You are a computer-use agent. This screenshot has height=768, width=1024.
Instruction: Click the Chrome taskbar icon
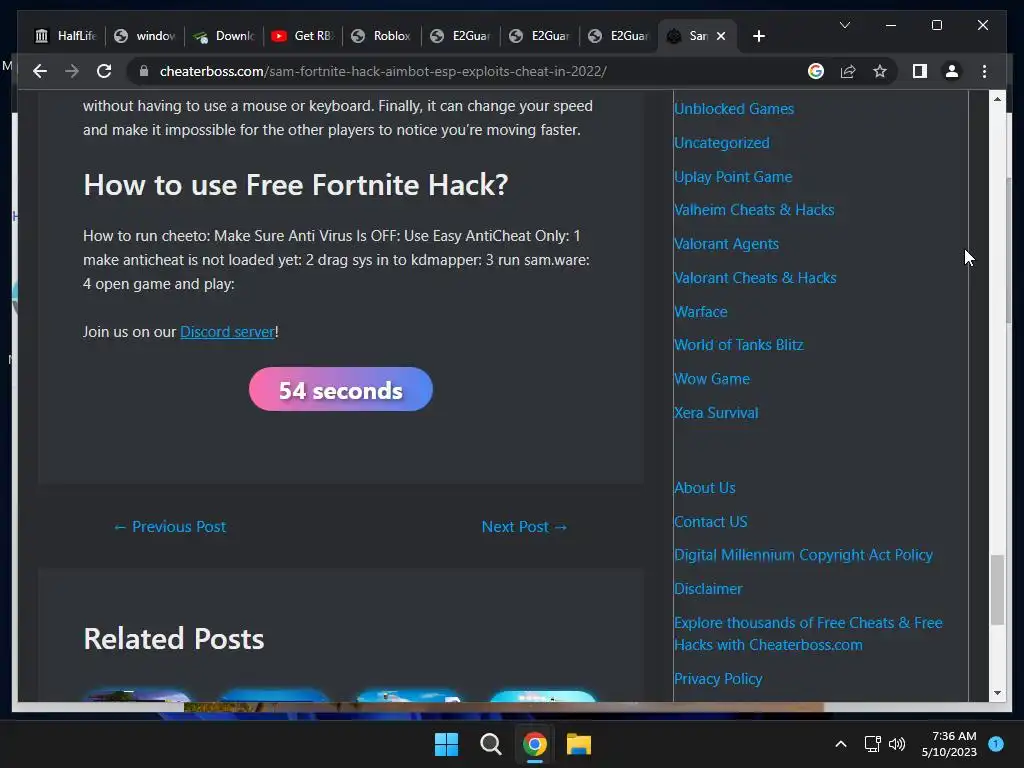tap(534, 744)
